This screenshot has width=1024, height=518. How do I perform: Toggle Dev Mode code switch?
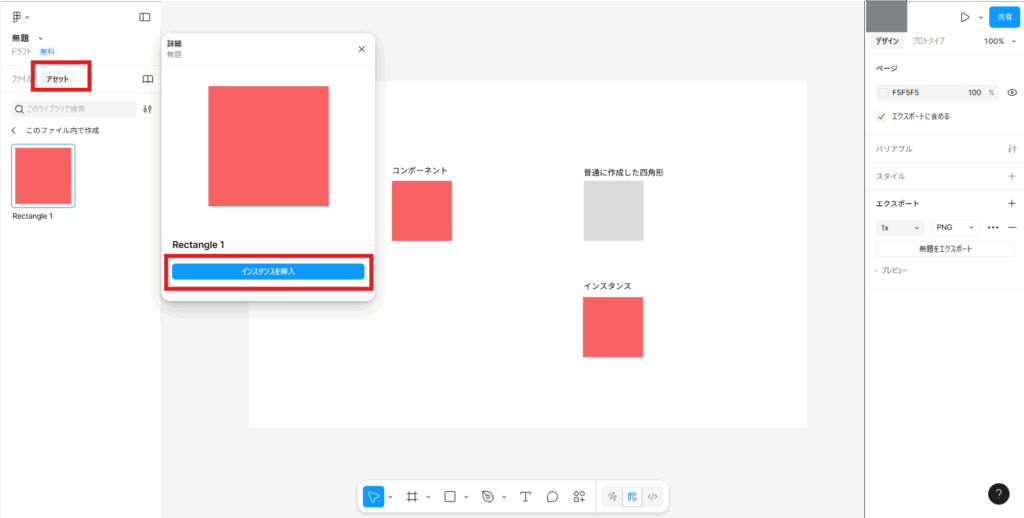pyautogui.click(x=652, y=496)
